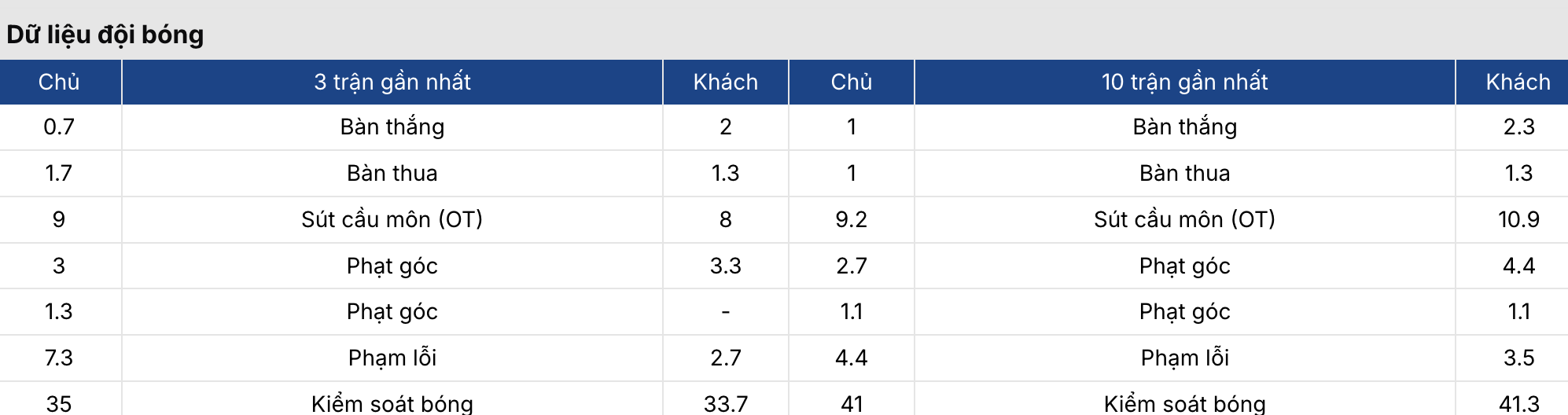Click the "Bàn thua" label in the 10-match table
The image size is (1568, 415).
(1185, 173)
